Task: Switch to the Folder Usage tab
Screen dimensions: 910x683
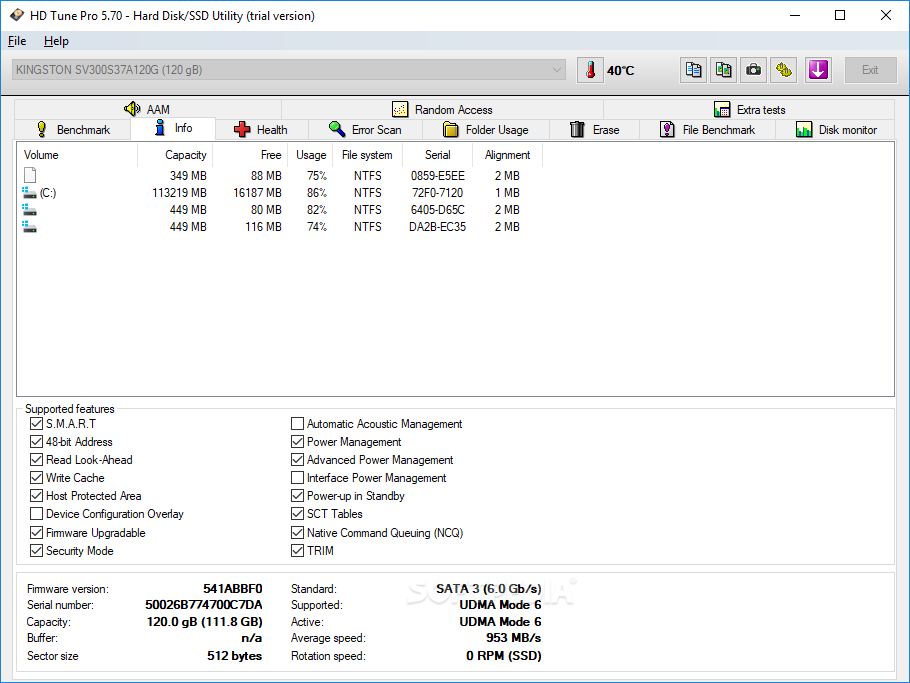Action: tap(486, 129)
